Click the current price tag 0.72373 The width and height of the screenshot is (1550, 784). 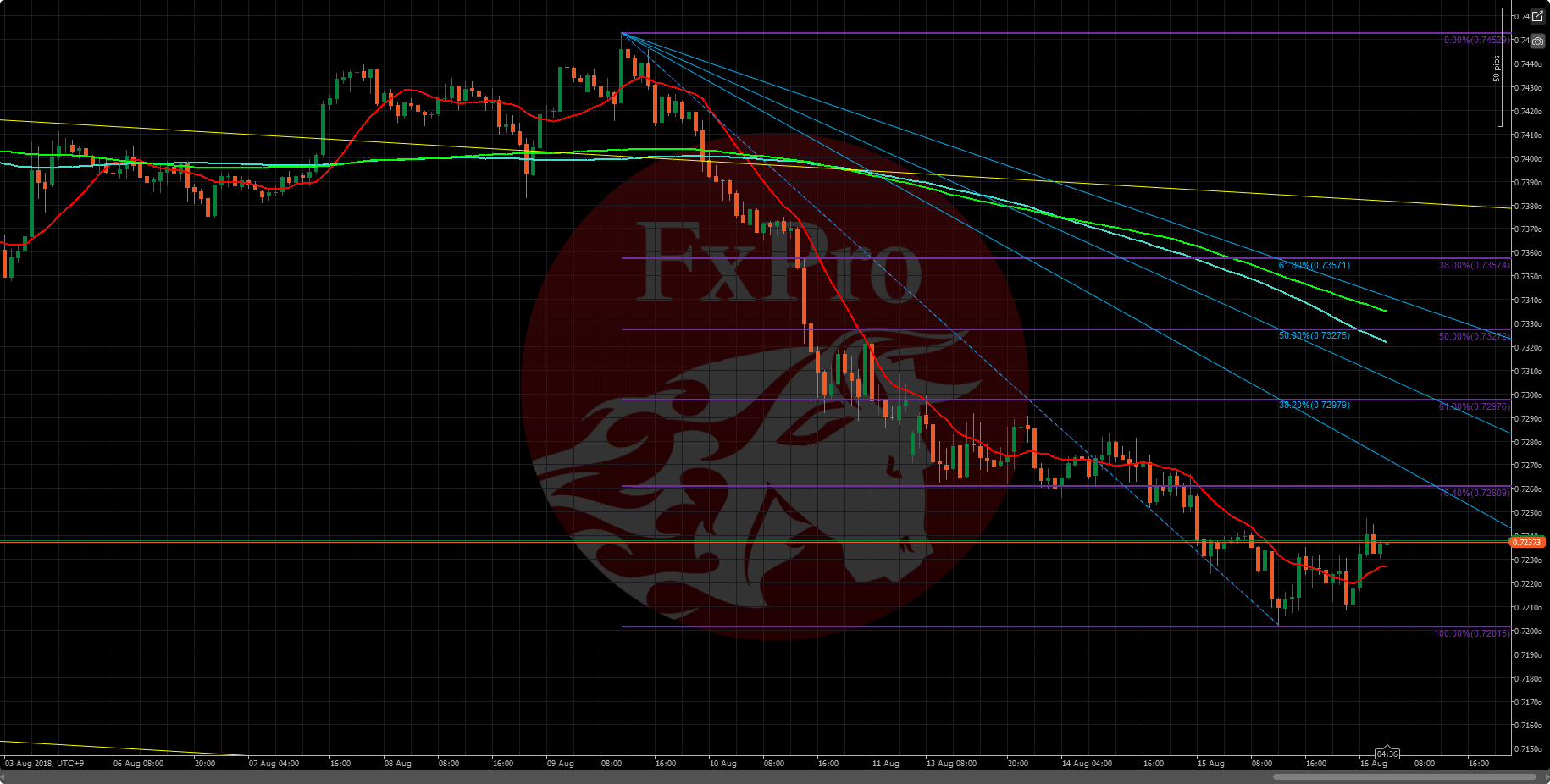click(1527, 542)
